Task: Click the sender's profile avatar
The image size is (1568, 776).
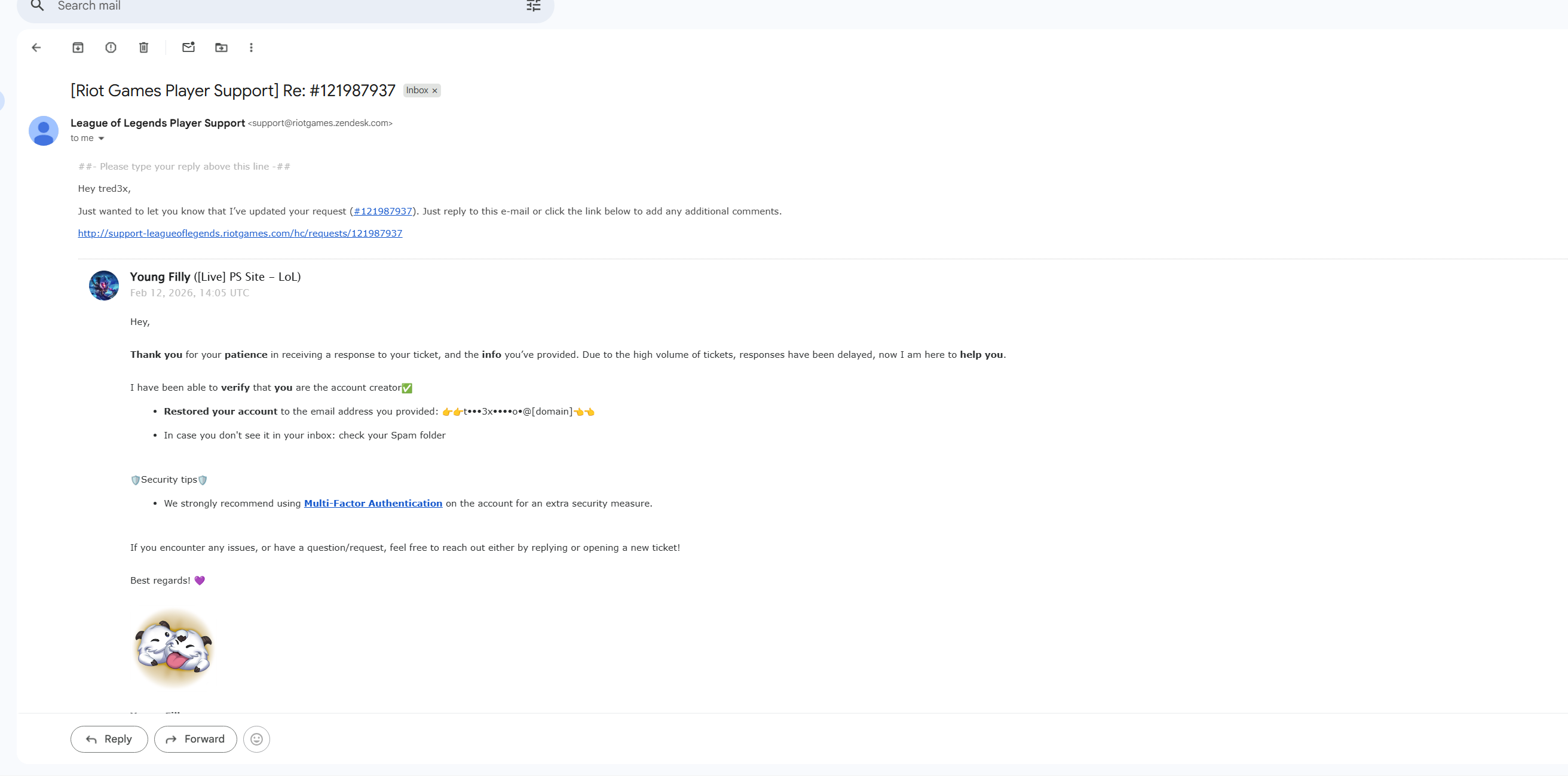Action: (x=43, y=130)
